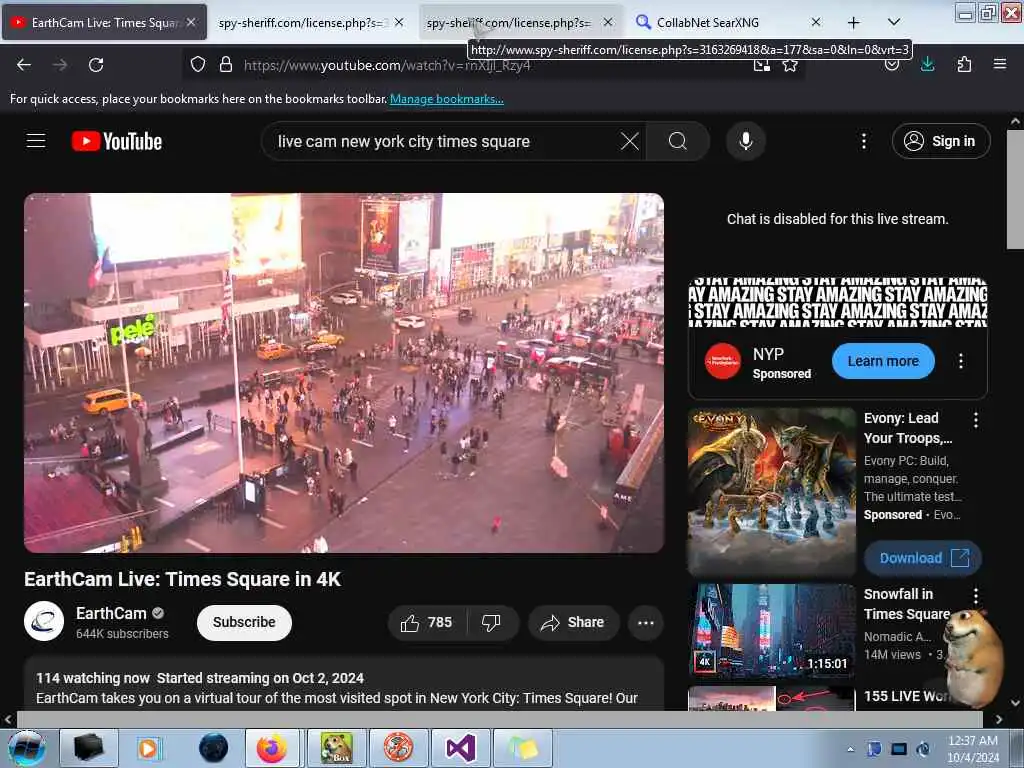
Task: Close the EarthCam Live tab
Action: pos(191,22)
